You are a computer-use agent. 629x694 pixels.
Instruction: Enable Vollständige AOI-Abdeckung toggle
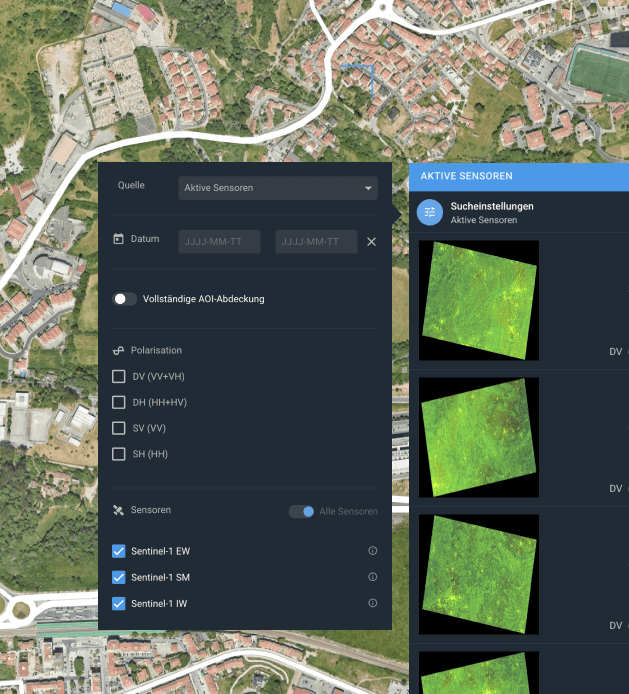[x=125, y=299]
